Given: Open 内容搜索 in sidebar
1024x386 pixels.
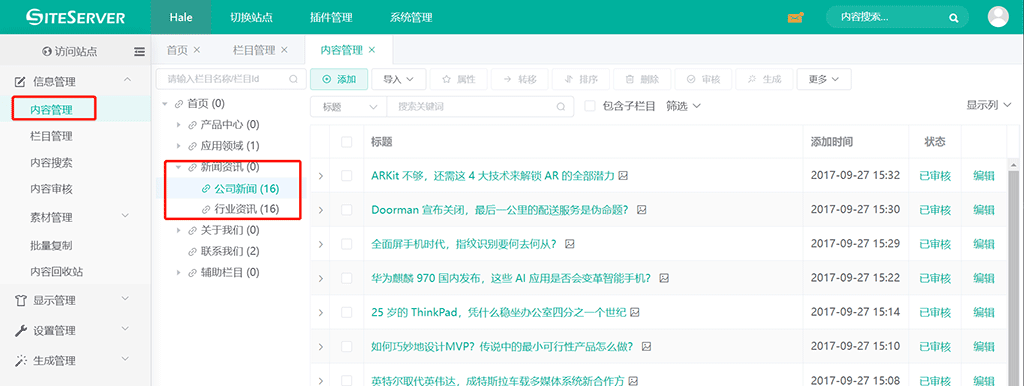Looking at the screenshot, I should point(51,163).
